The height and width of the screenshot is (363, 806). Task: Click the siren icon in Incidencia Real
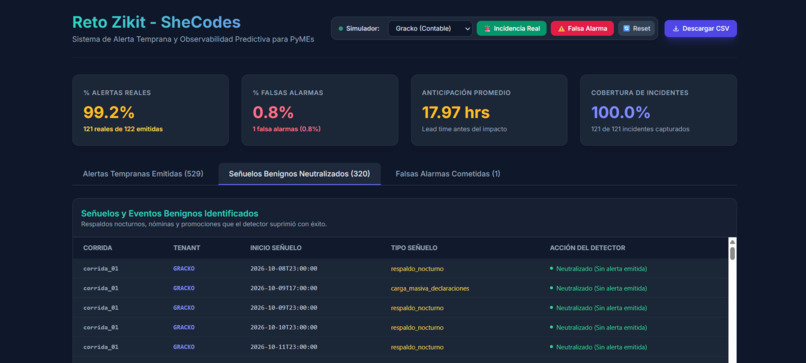tap(487, 29)
